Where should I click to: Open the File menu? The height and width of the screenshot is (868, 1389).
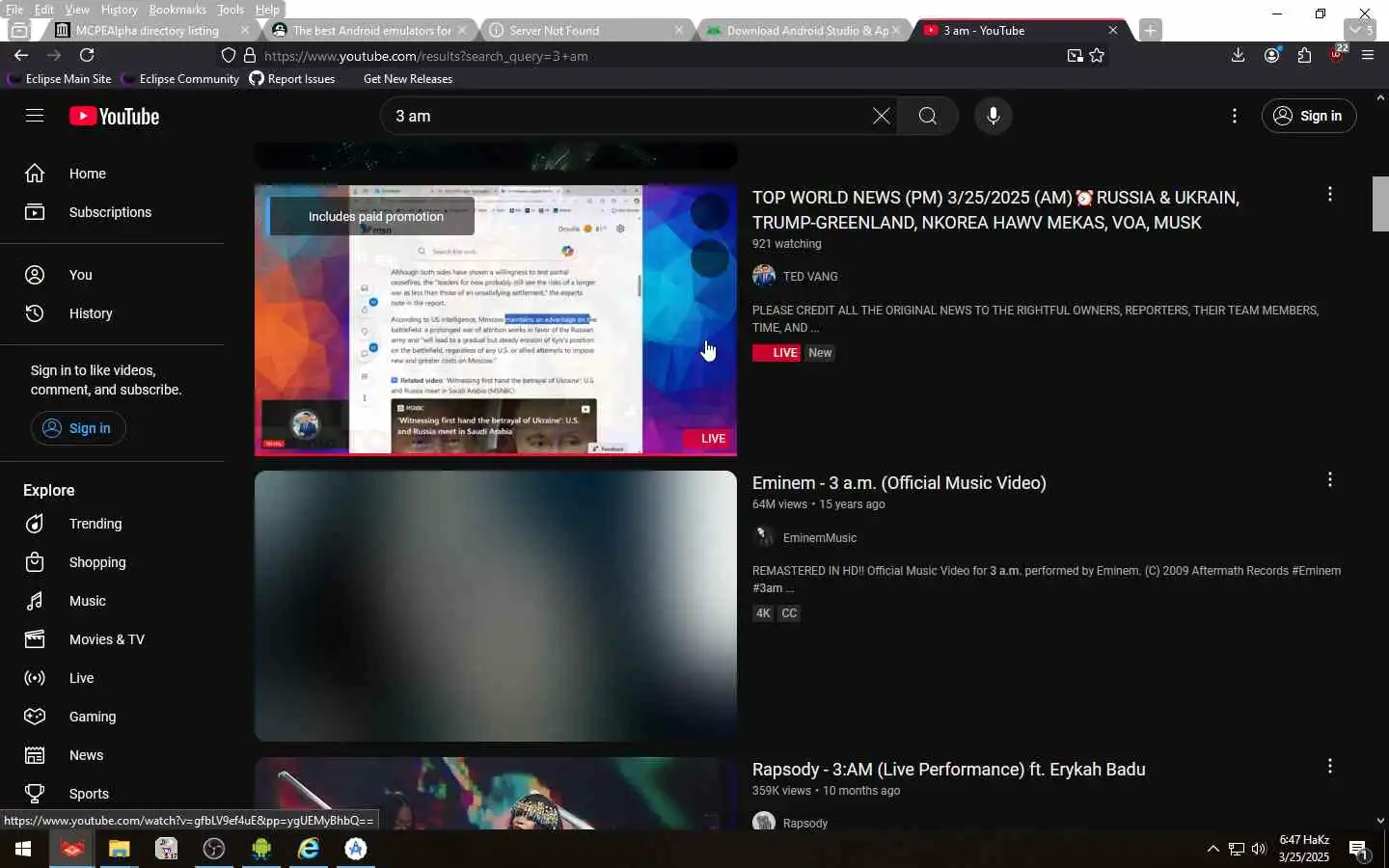coord(14,10)
